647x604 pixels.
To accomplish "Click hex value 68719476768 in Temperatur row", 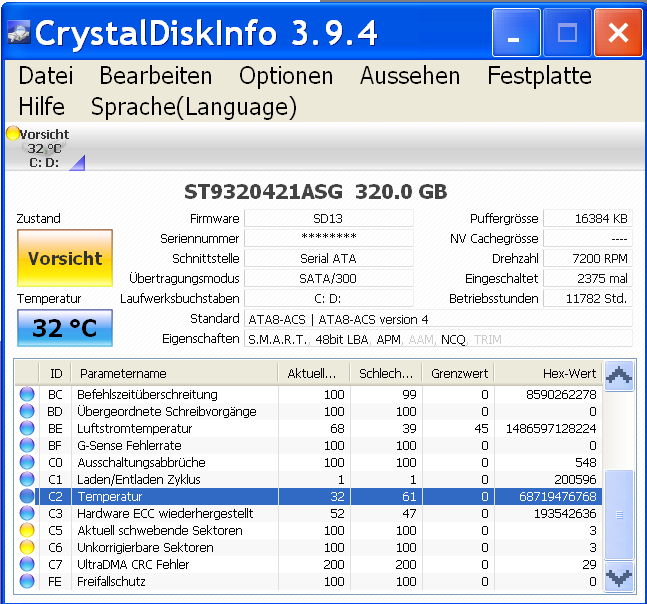I will pyautogui.click(x=557, y=496).
